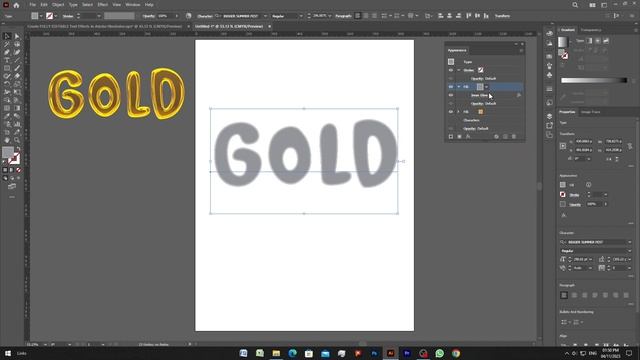
Task: Open stroke swatch dropdown in control bar
Action: click(56, 16)
